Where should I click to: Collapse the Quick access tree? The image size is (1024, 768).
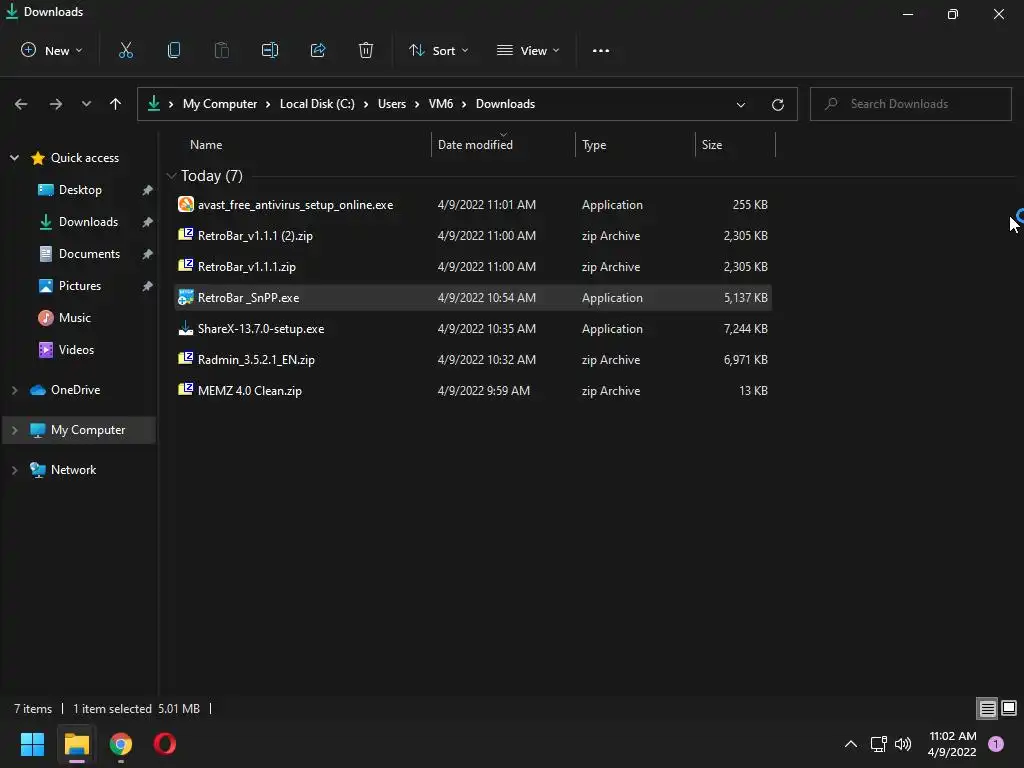click(x=14, y=157)
